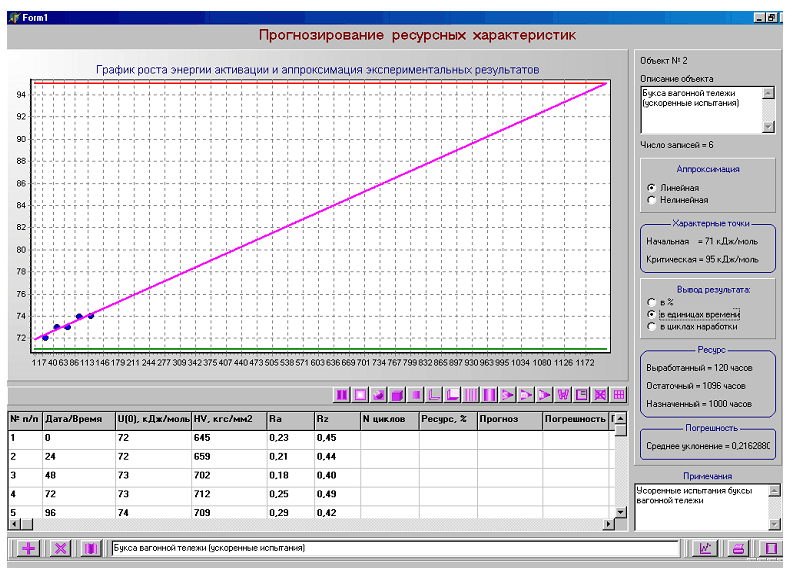Image resolution: width=799 pixels, height=582 pixels.
Task: Click Rz value 0,49 in row 4
Action: (x=326, y=494)
